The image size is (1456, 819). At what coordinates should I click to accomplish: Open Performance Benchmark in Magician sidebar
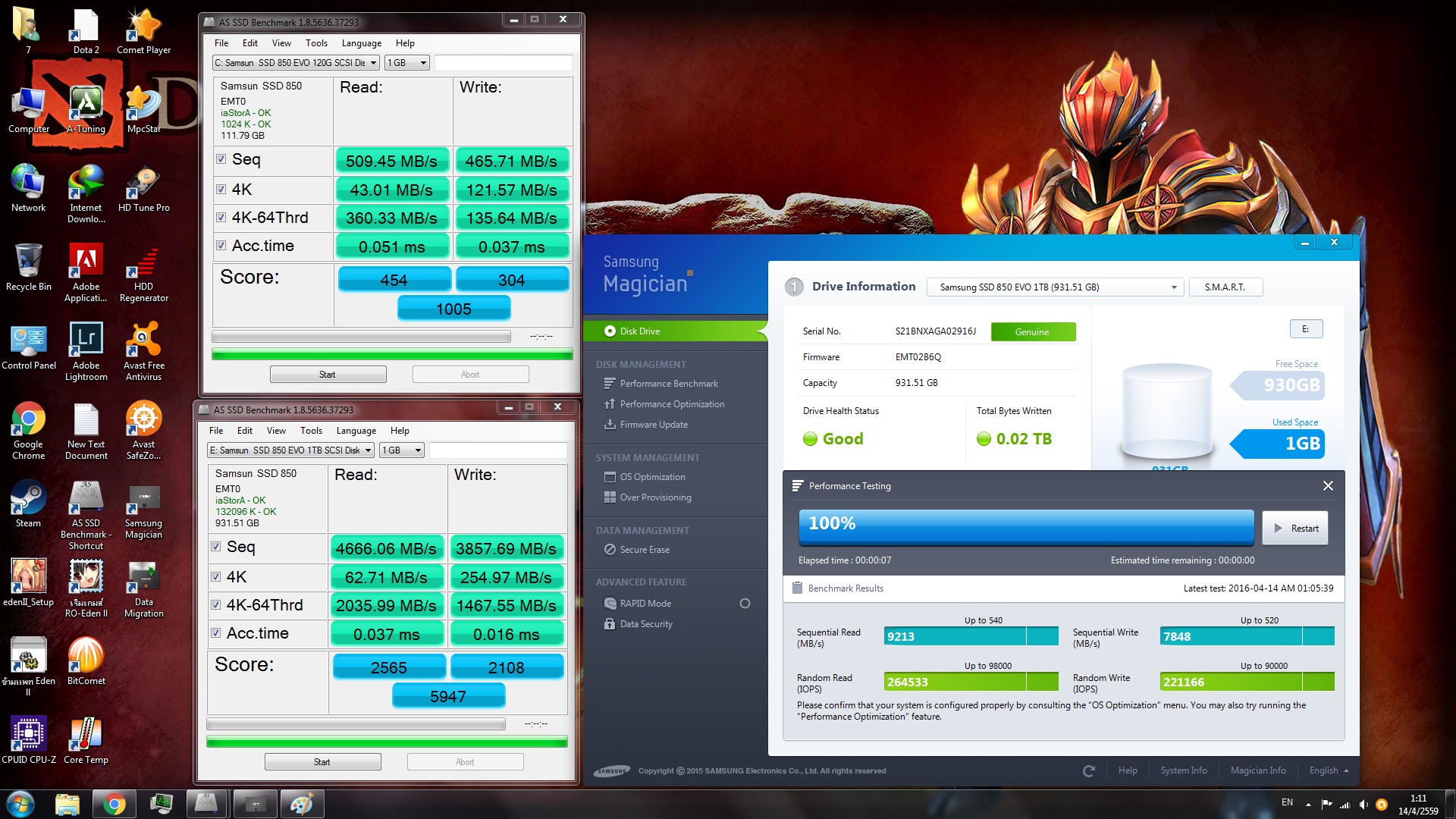click(668, 384)
